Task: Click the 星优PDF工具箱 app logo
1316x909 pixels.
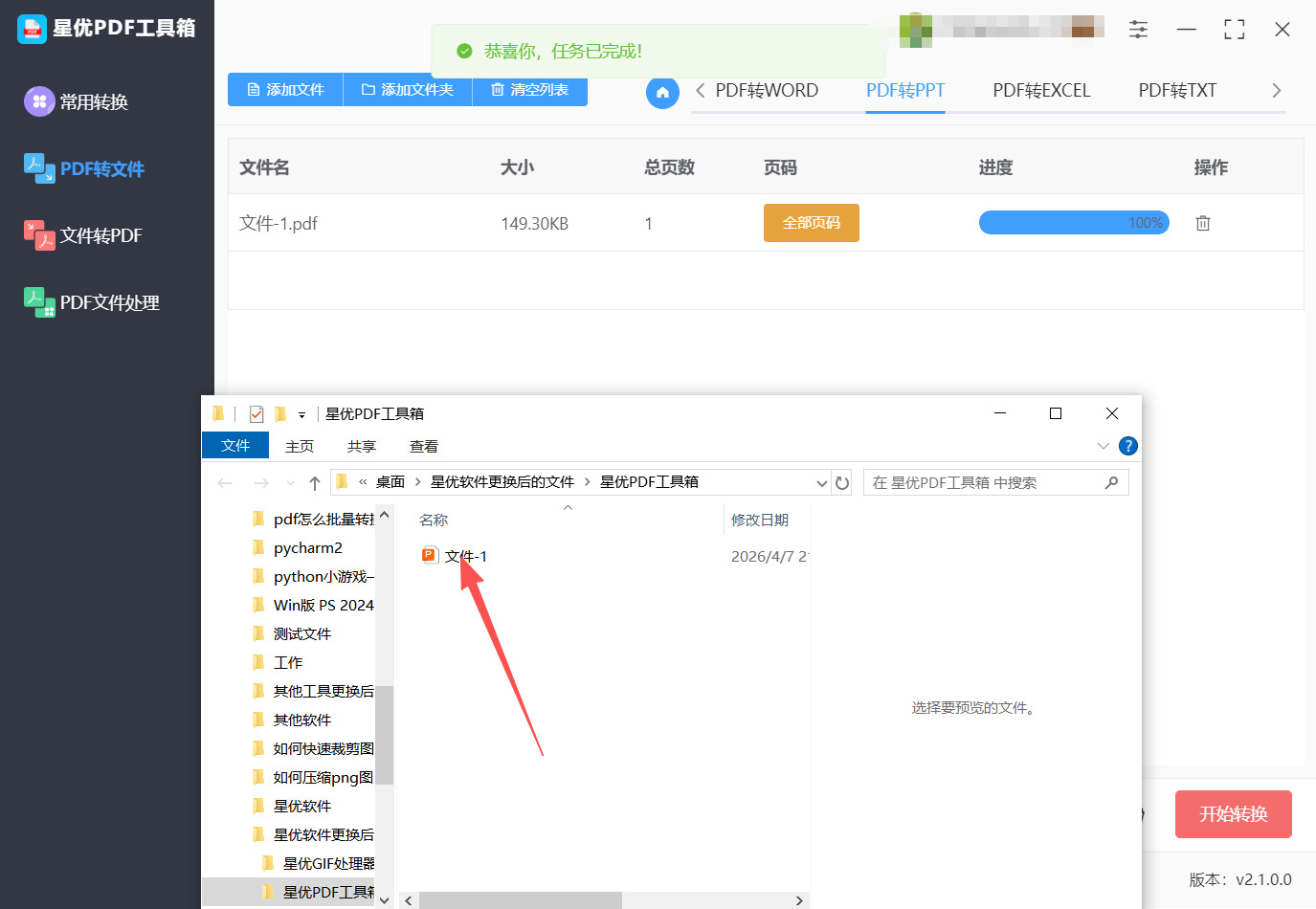Action: pos(32,29)
